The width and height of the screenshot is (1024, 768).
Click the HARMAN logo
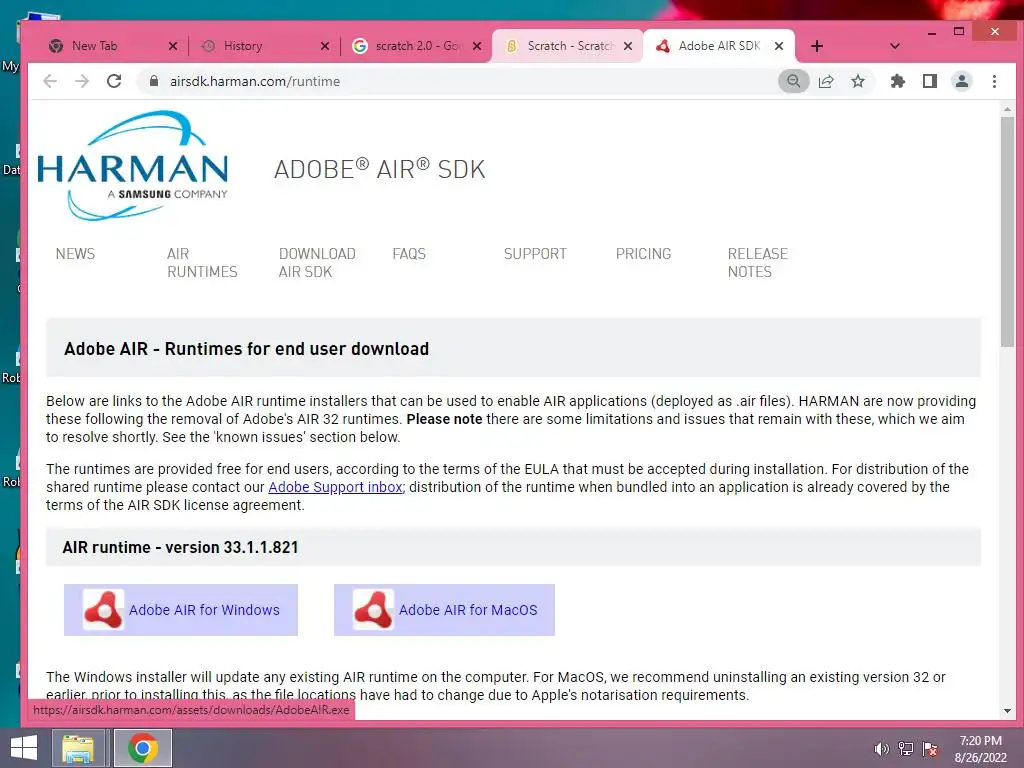[x=133, y=165]
